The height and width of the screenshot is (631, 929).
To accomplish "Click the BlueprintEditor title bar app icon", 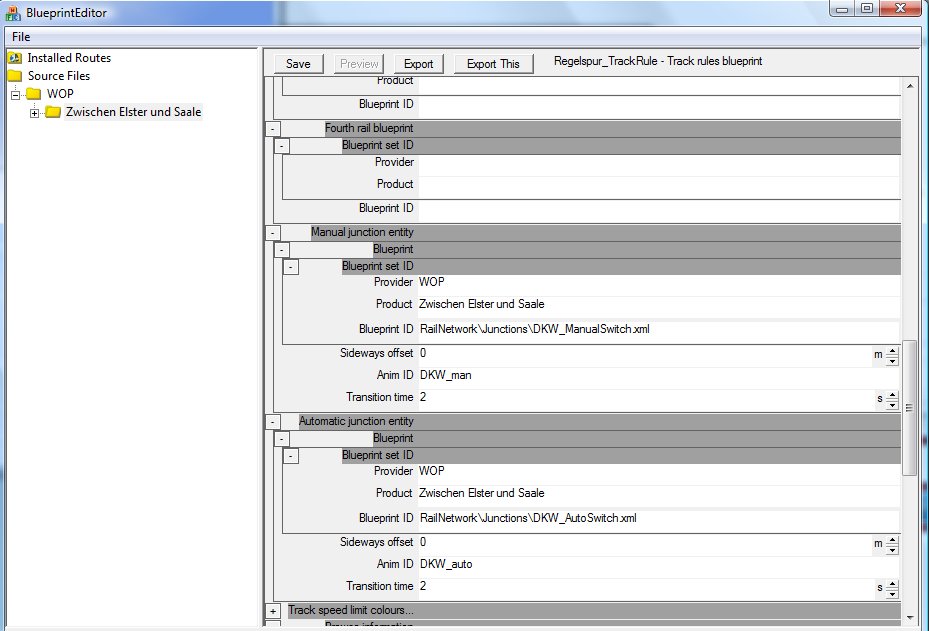I will 12,12.
